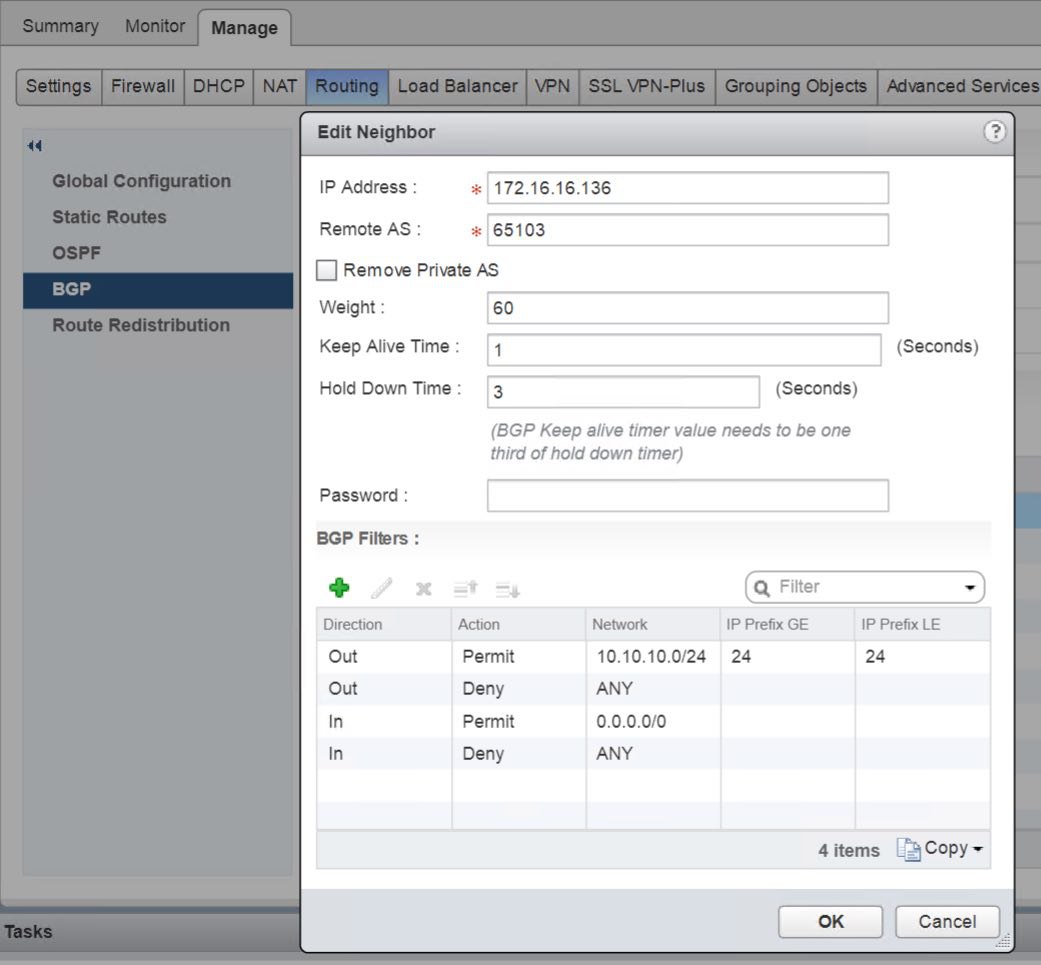This screenshot has width=1041, height=965.
Task: Click the edit pencil icon in BGP Filters
Action: (382, 588)
